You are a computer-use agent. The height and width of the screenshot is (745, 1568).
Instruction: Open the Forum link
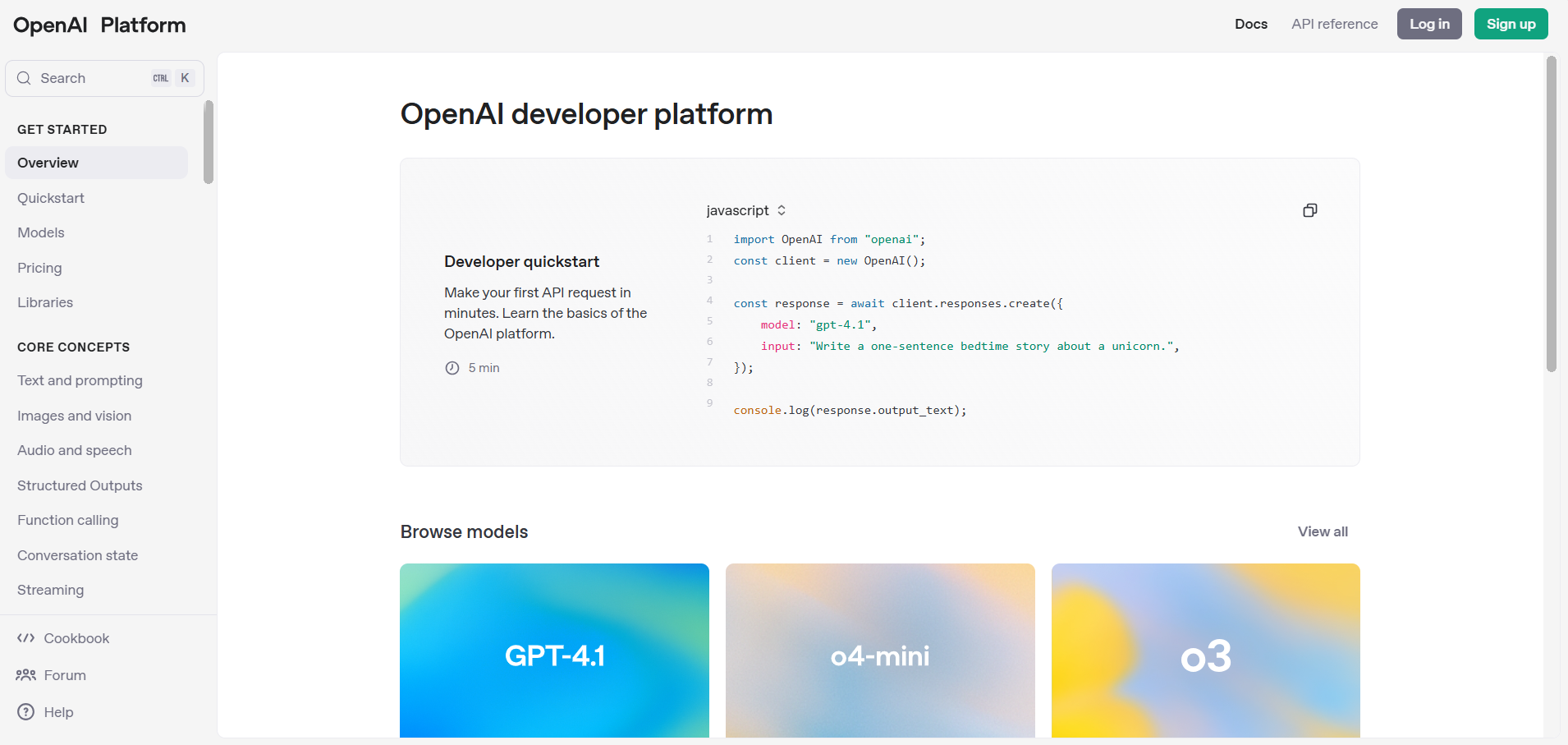52,675
